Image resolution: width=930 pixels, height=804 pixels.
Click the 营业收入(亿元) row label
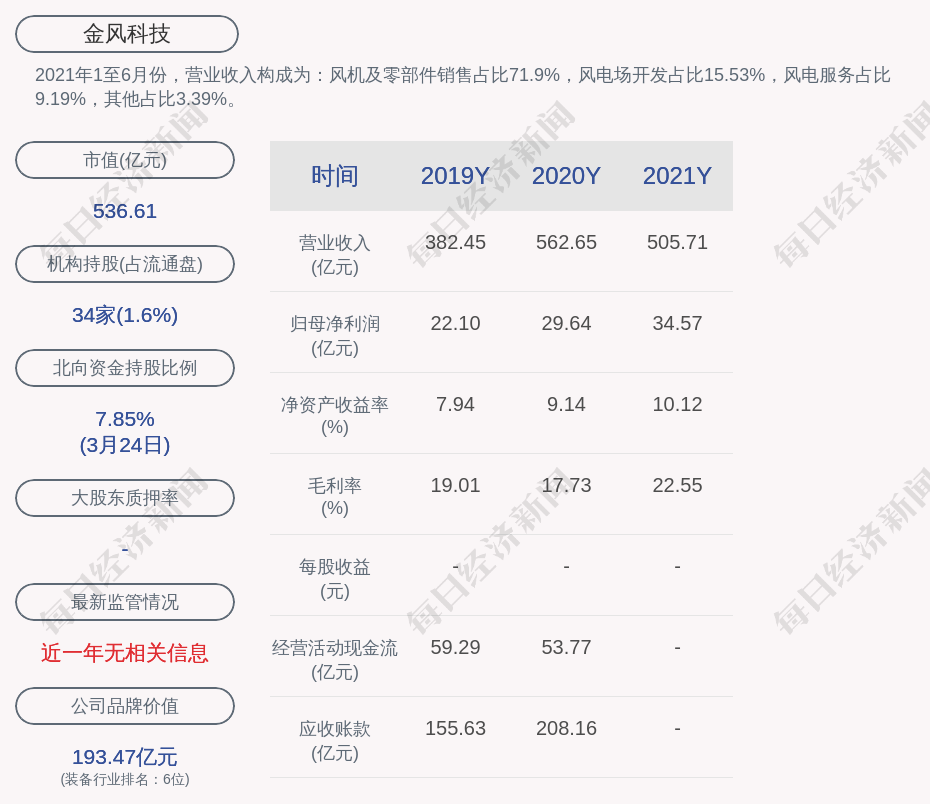[335, 254]
